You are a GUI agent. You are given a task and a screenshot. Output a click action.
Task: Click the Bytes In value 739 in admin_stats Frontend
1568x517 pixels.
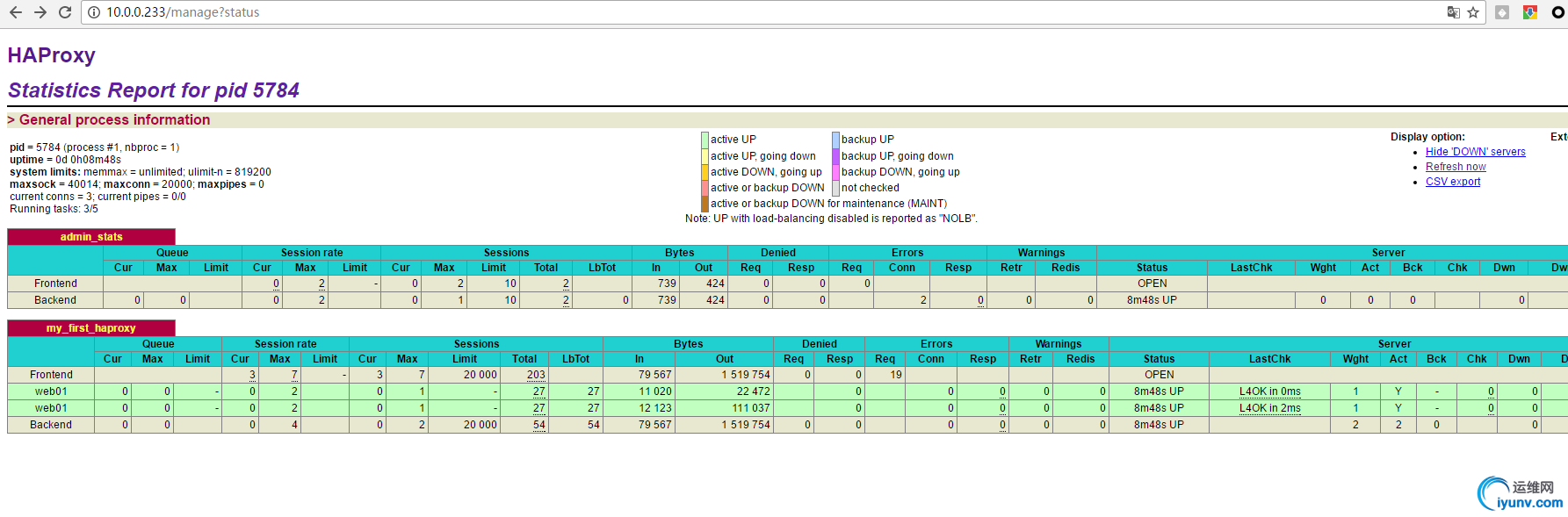pyautogui.click(x=667, y=284)
